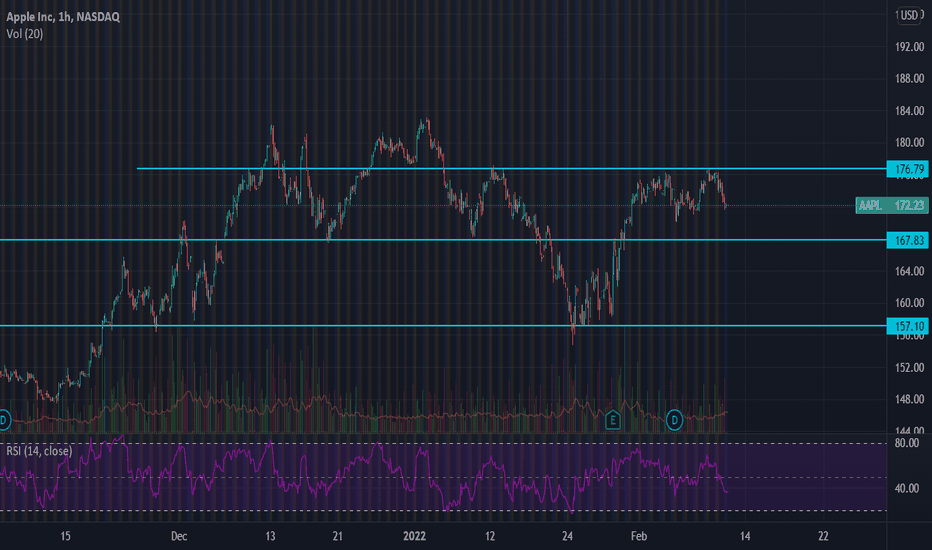
Task: Click the 157.10 horizontal line price tag
Action: tap(908, 326)
